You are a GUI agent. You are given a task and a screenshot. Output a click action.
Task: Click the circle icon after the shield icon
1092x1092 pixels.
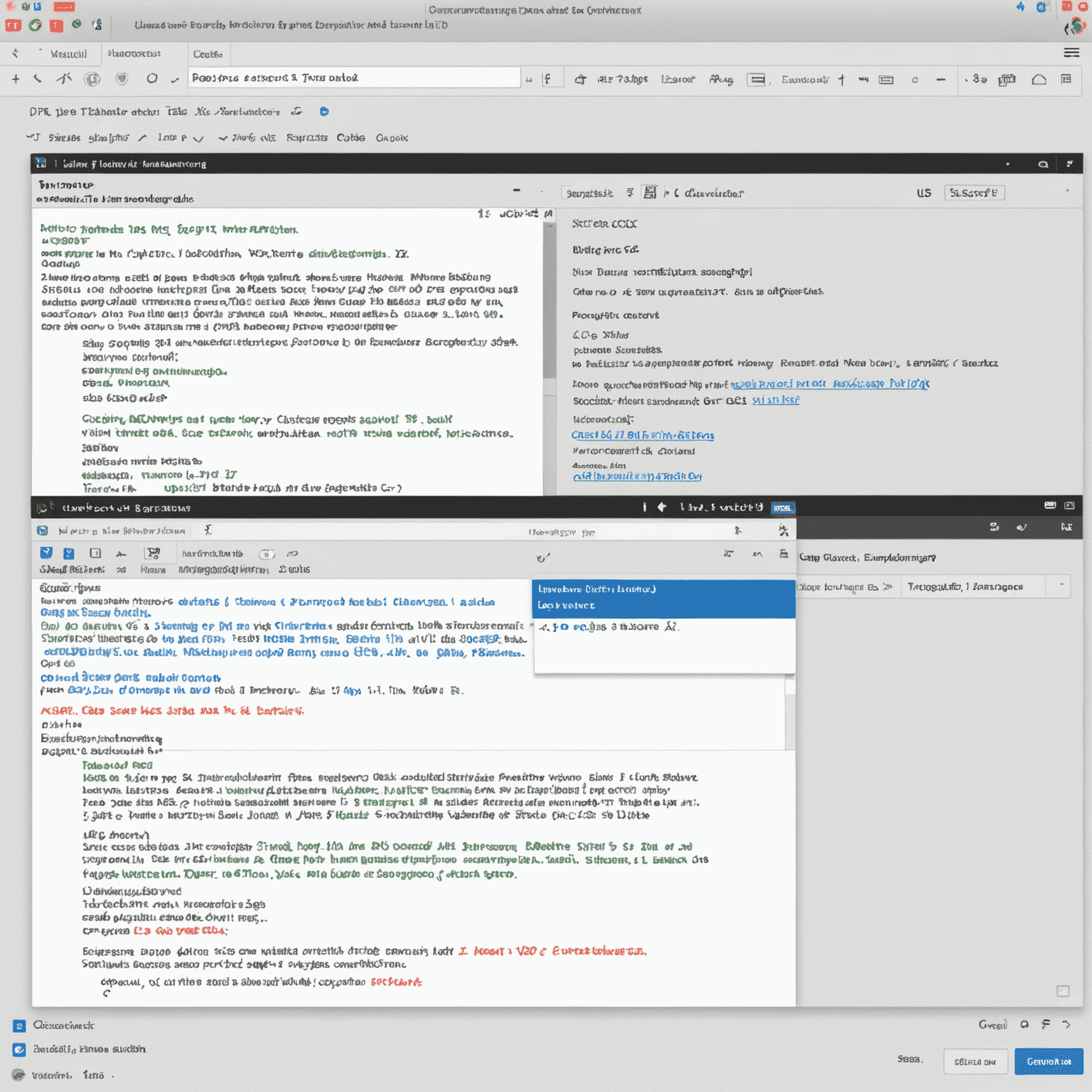151,79
